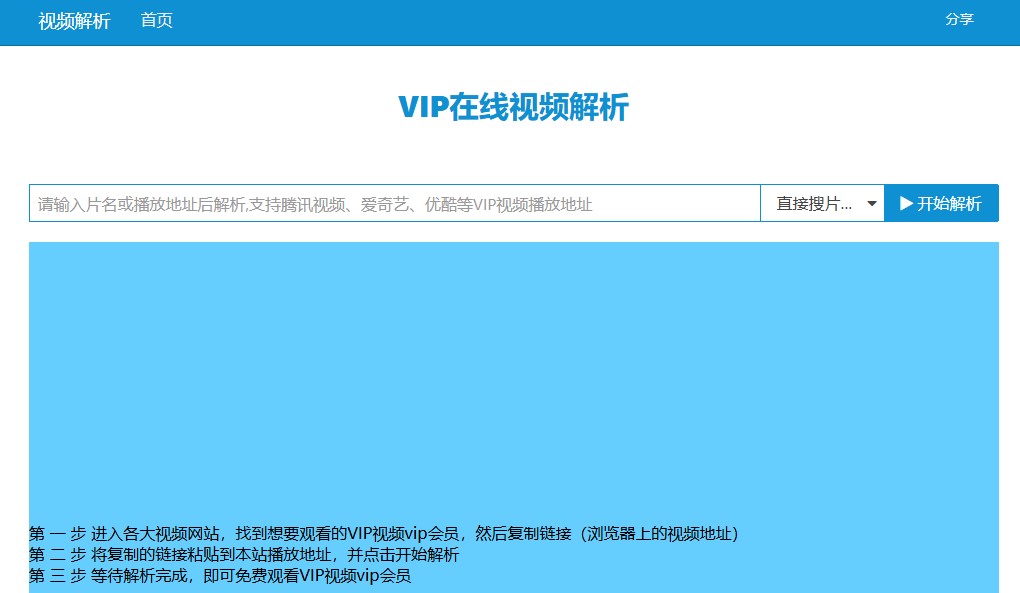
Task: Select the 第 三 步 step label
Action: 57,576
